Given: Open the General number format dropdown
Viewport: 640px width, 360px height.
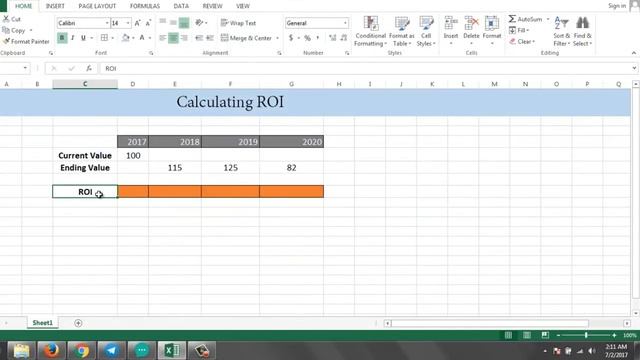Looking at the screenshot, I should [345, 23].
